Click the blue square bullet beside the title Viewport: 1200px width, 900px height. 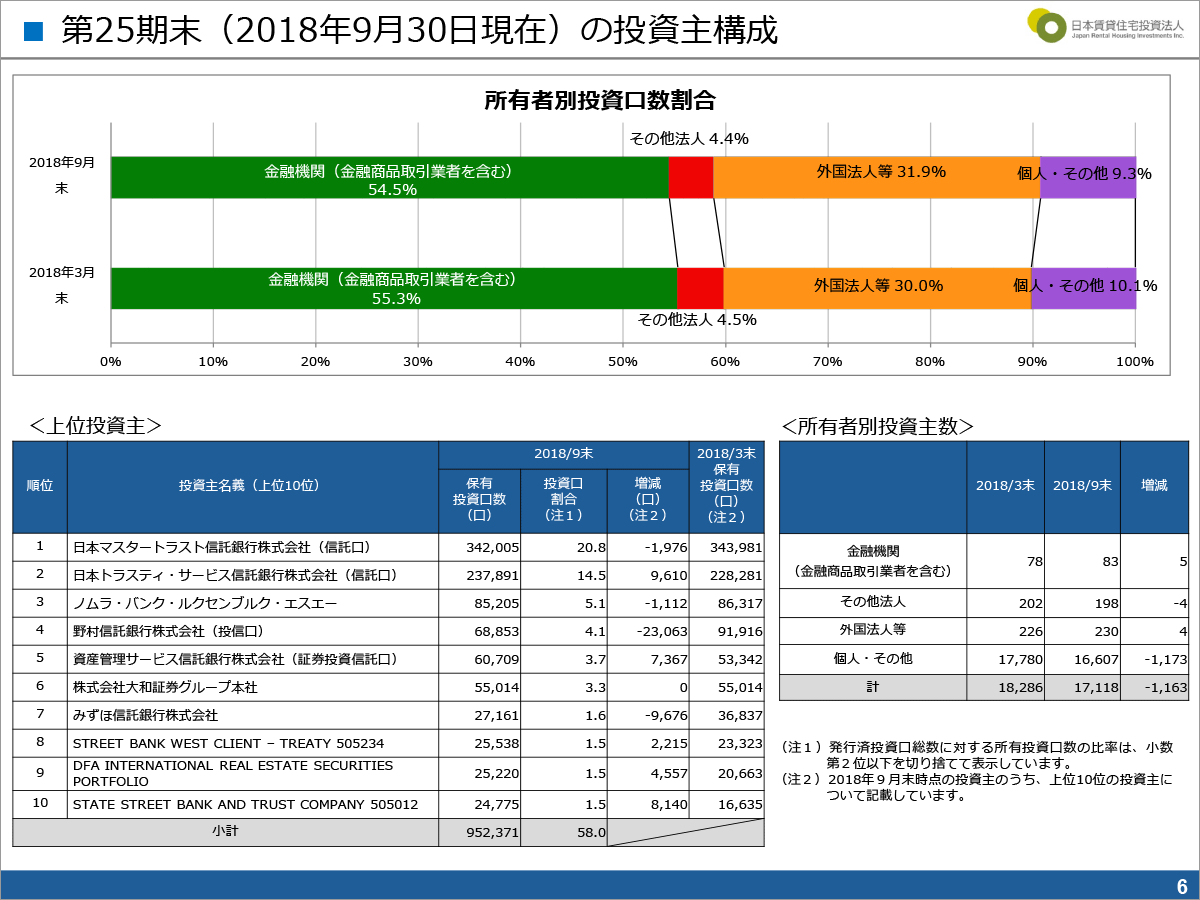click(34, 31)
